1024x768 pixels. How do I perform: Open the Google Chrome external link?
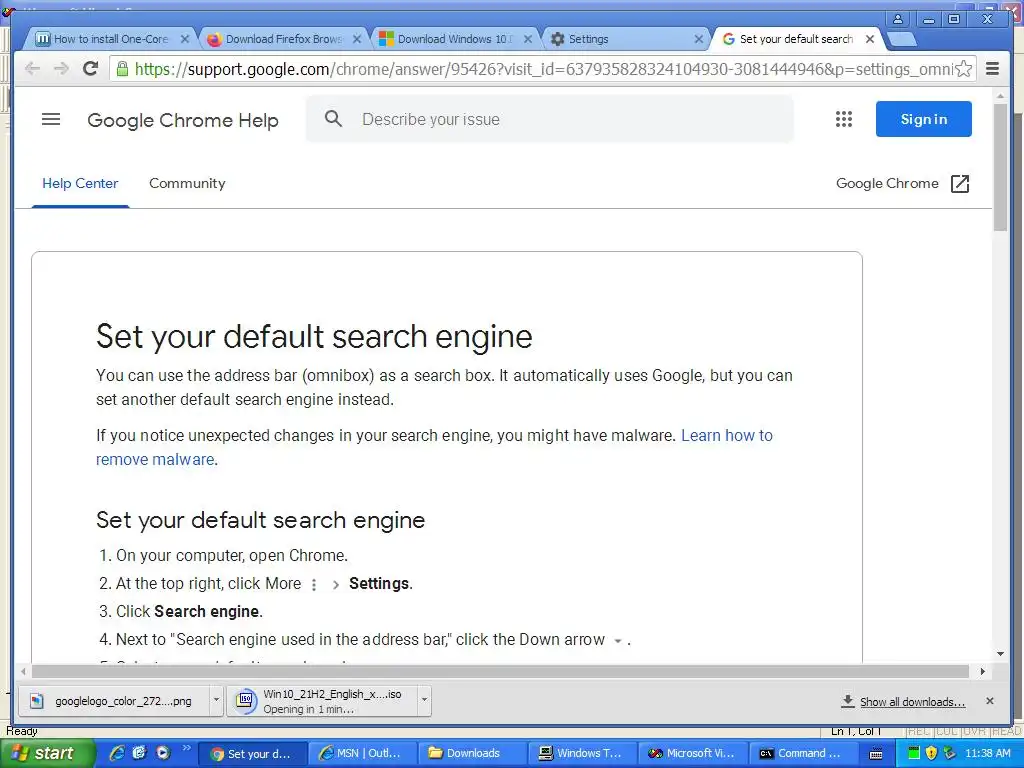point(903,184)
